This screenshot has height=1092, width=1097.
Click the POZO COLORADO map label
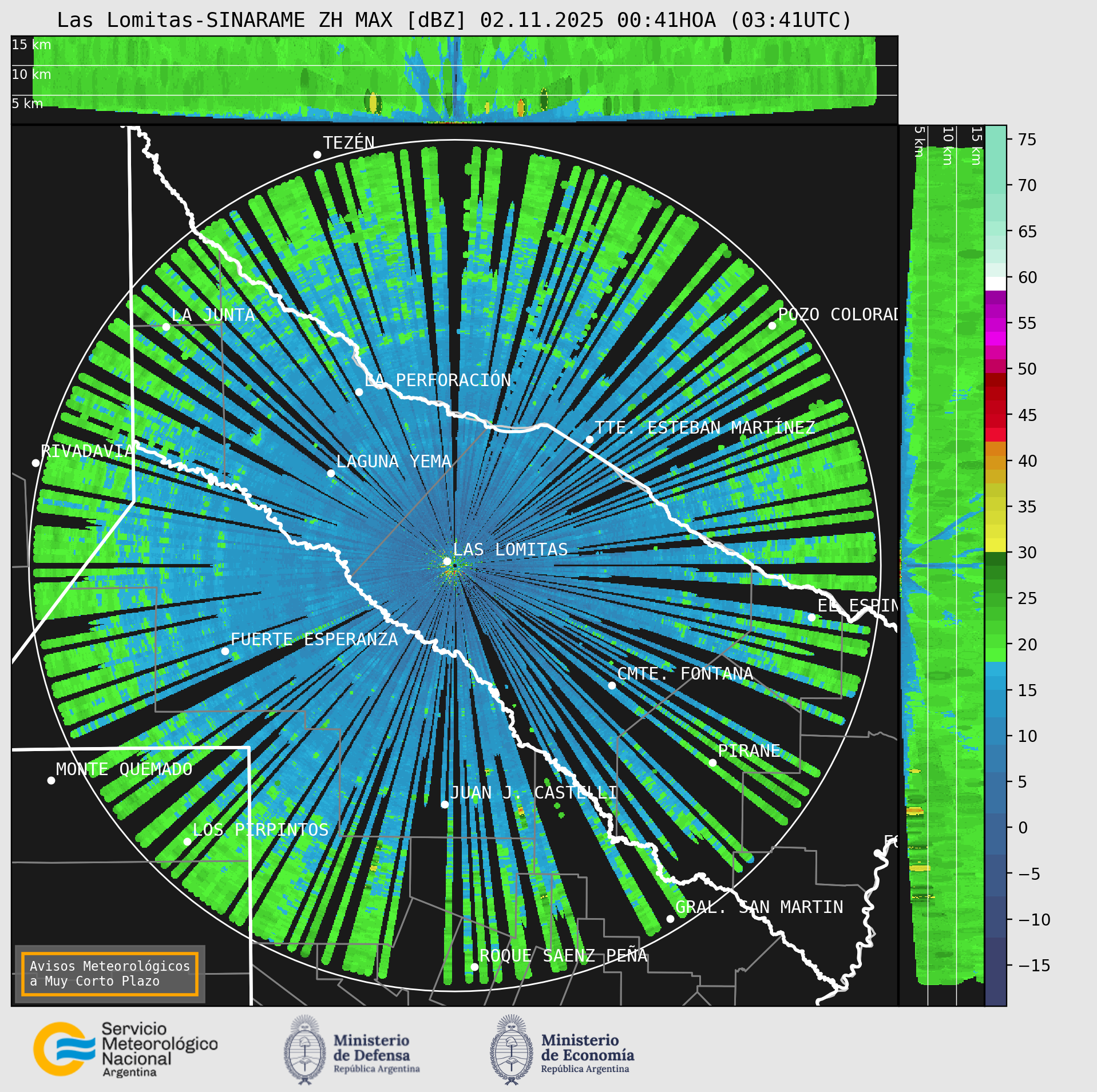tap(838, 315)
